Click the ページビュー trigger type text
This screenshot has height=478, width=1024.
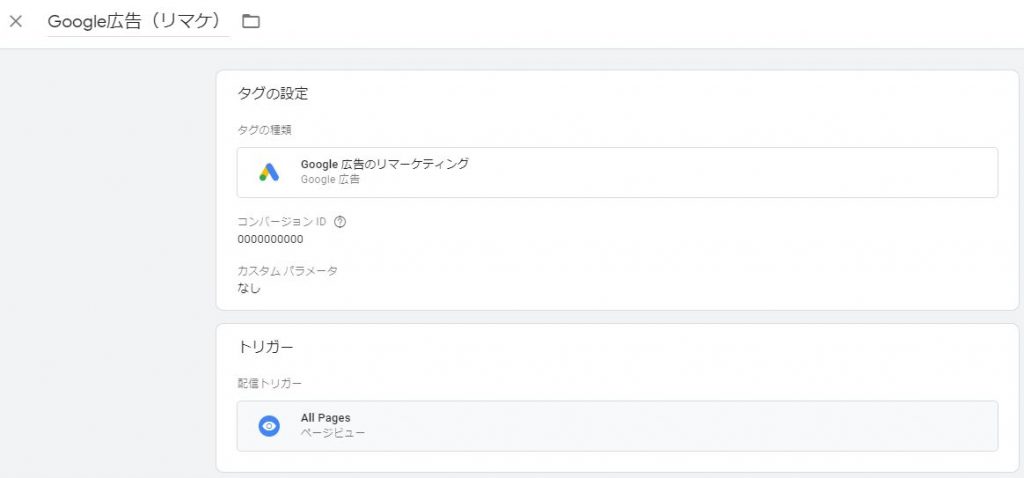[x=332, y=432]
